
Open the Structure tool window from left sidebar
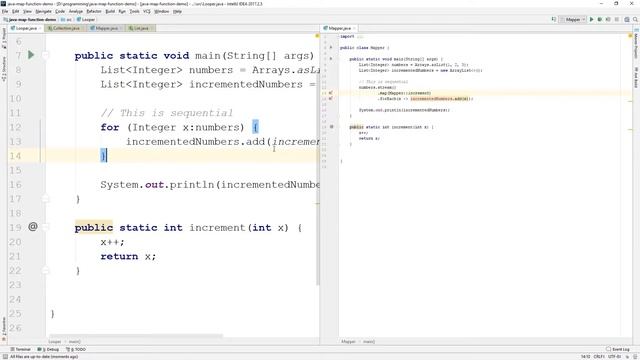[4, 69]
